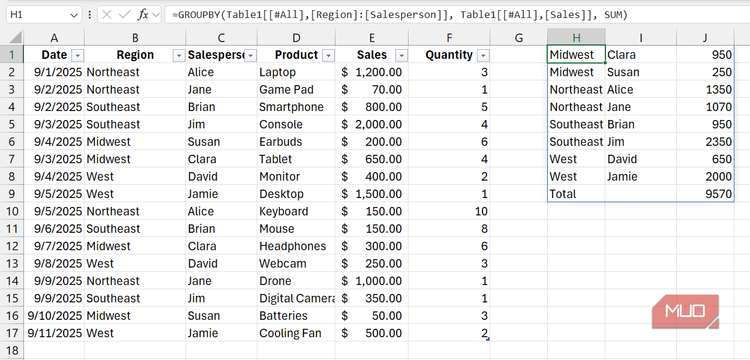This screenshot has height=360, width=750.
Task: Click the Total label in column H
Action: pos(563,194)
